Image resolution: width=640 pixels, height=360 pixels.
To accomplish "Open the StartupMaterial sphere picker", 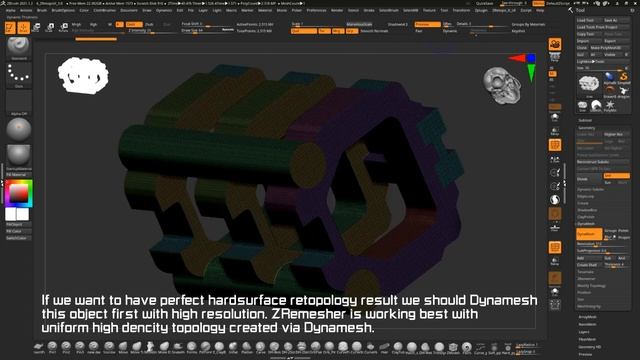I will coord(18,156).
